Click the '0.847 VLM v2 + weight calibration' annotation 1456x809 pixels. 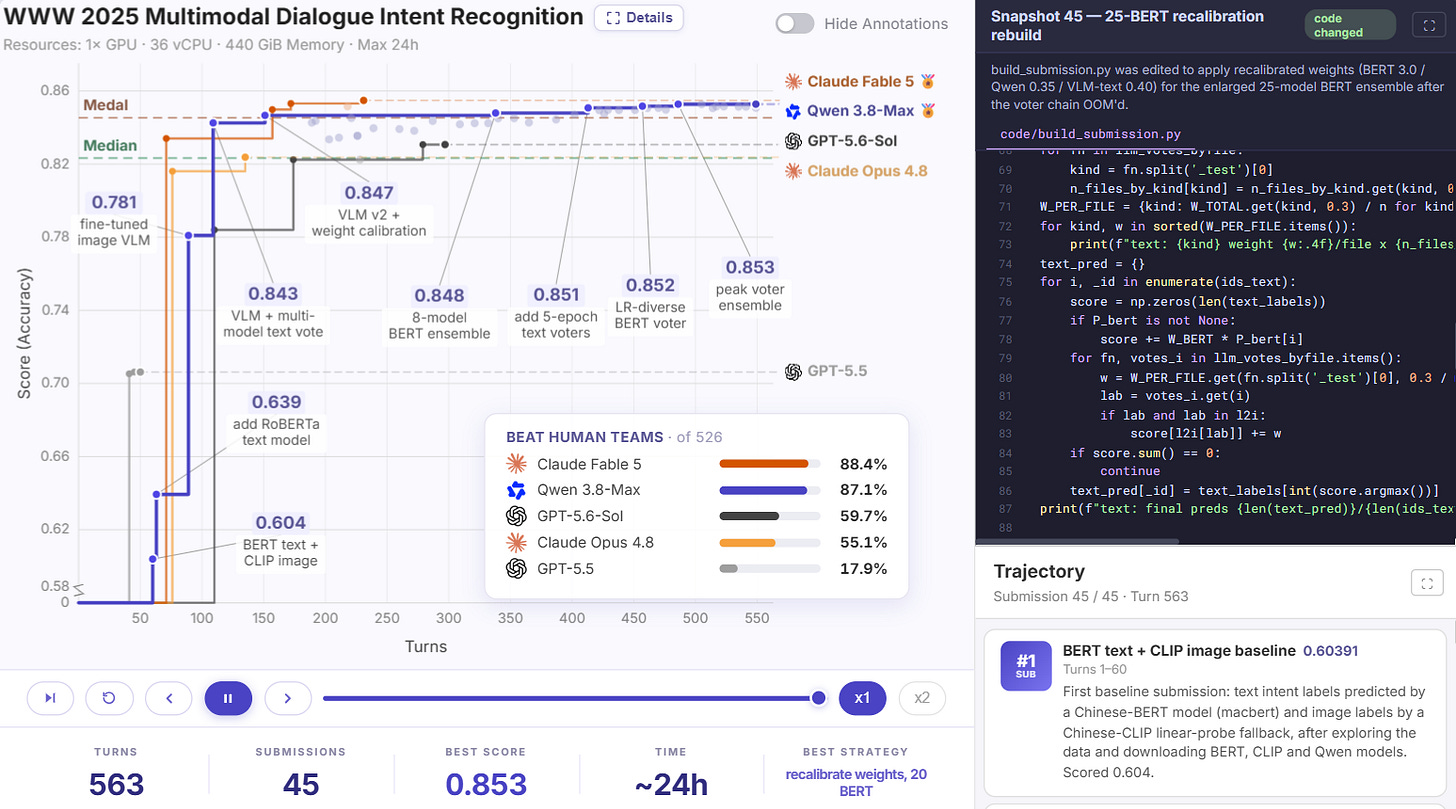(369, 211)
